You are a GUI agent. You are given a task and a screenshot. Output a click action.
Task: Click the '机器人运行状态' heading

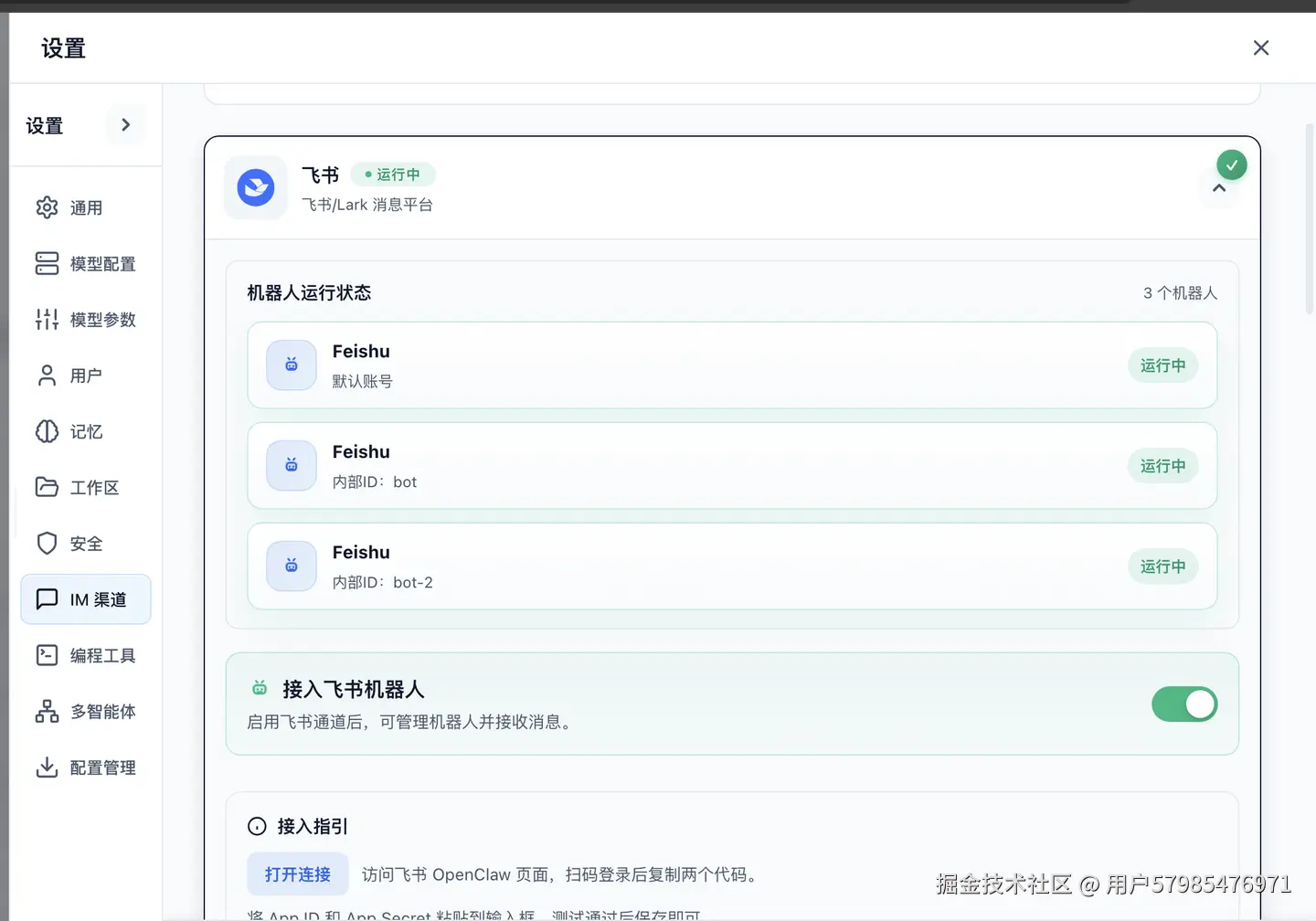coord(309,292)
